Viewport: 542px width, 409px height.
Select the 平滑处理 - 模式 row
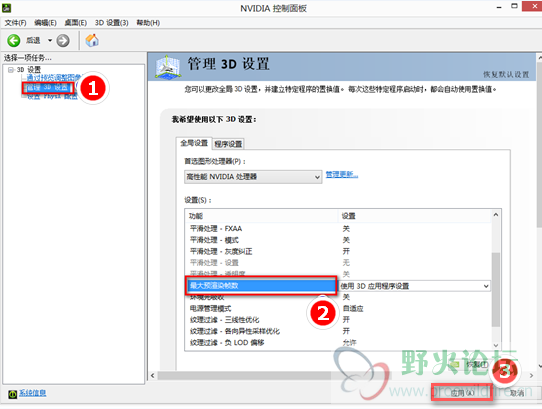339,240
